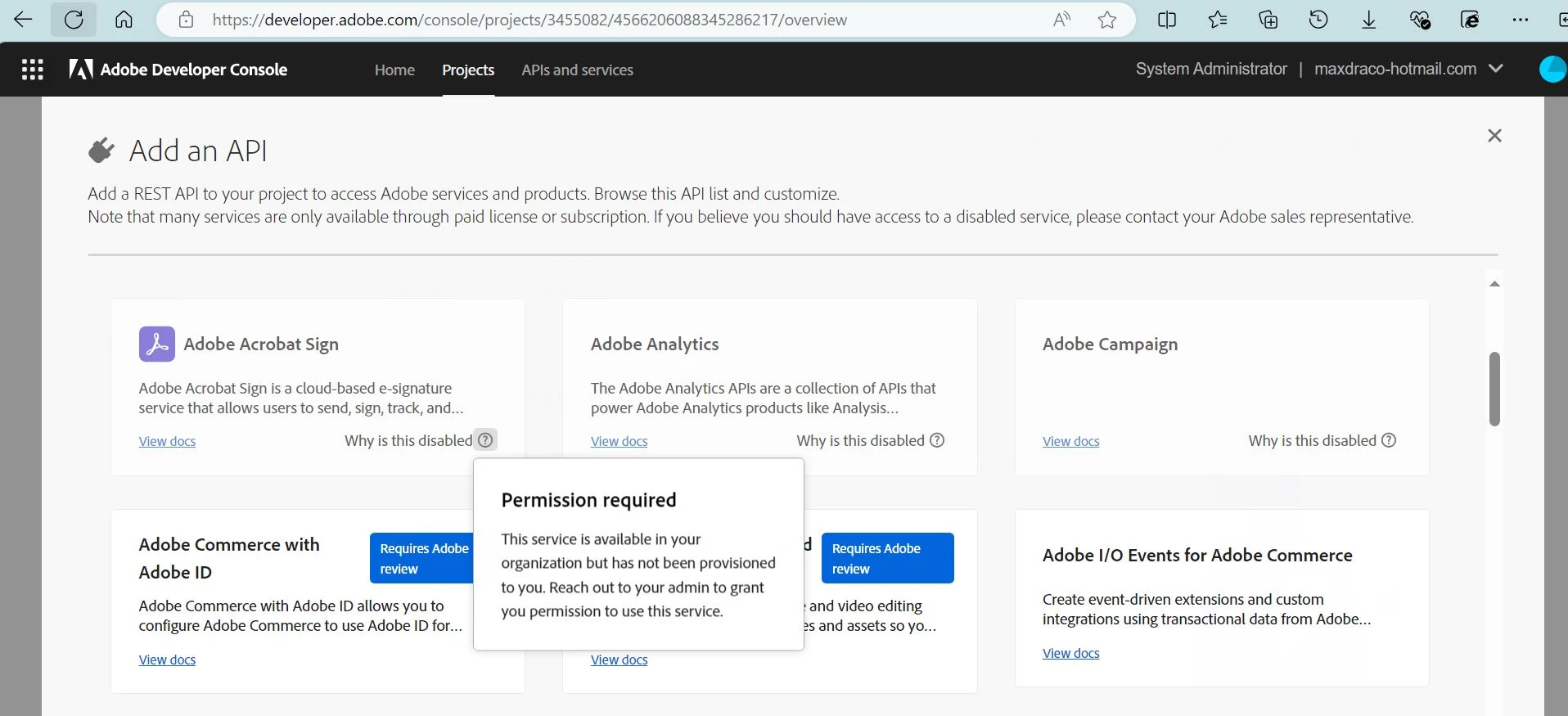Screen dimensions: 1568x716
Task: Reload the page with the refresh icon
Action: click(x=74, y=20)
